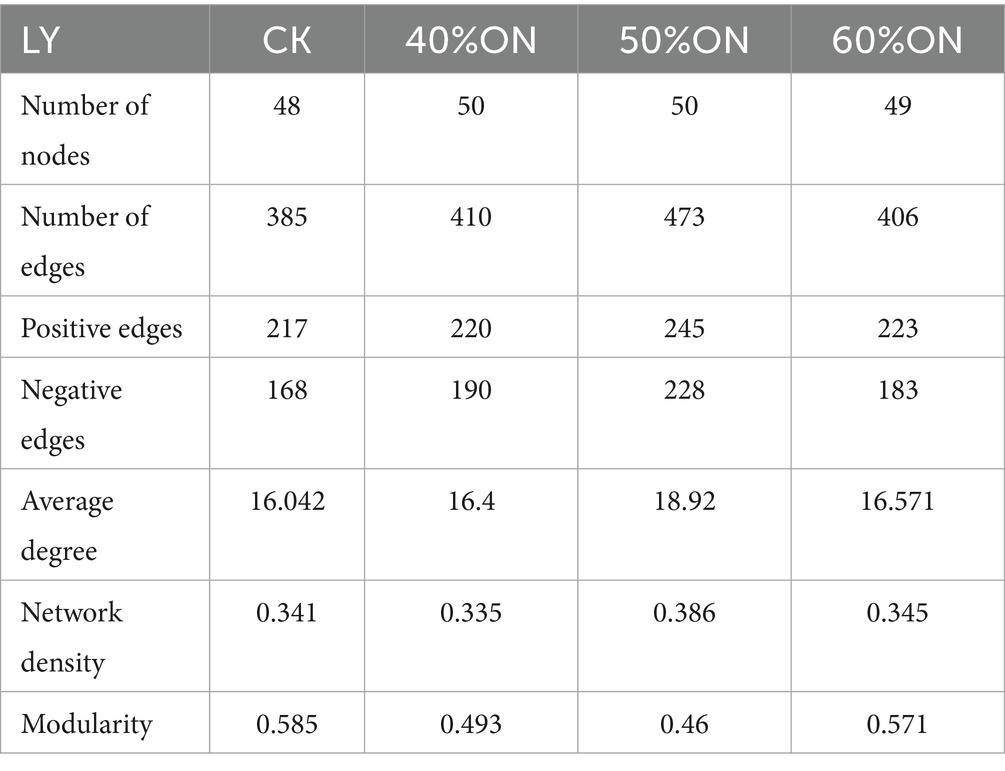1005x771 pixels.
Task: Select the Positive edges row label
Action: click(x=102, y=328)
